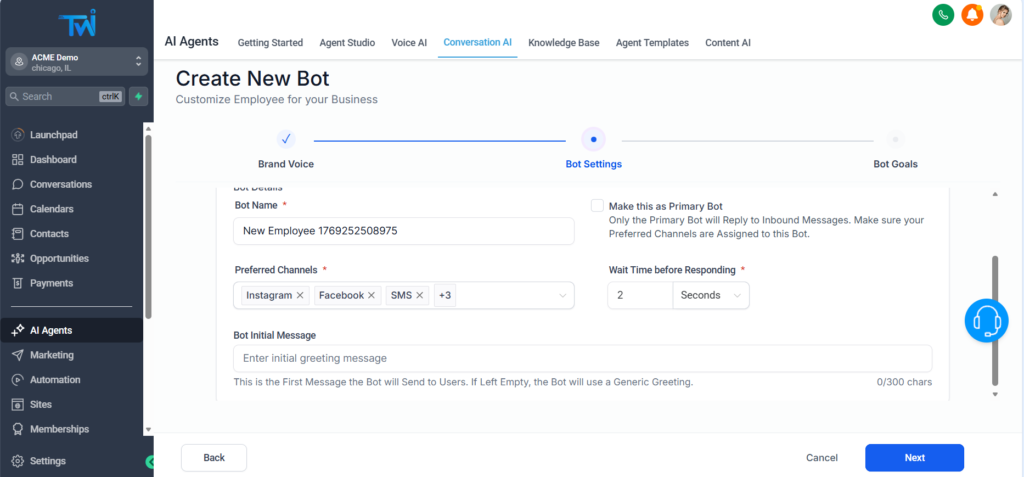Viewport: 1024px width, 477px height.
Task: Remove the SMS channel tag
Action: pyautogui.click(x=420, y=296)
